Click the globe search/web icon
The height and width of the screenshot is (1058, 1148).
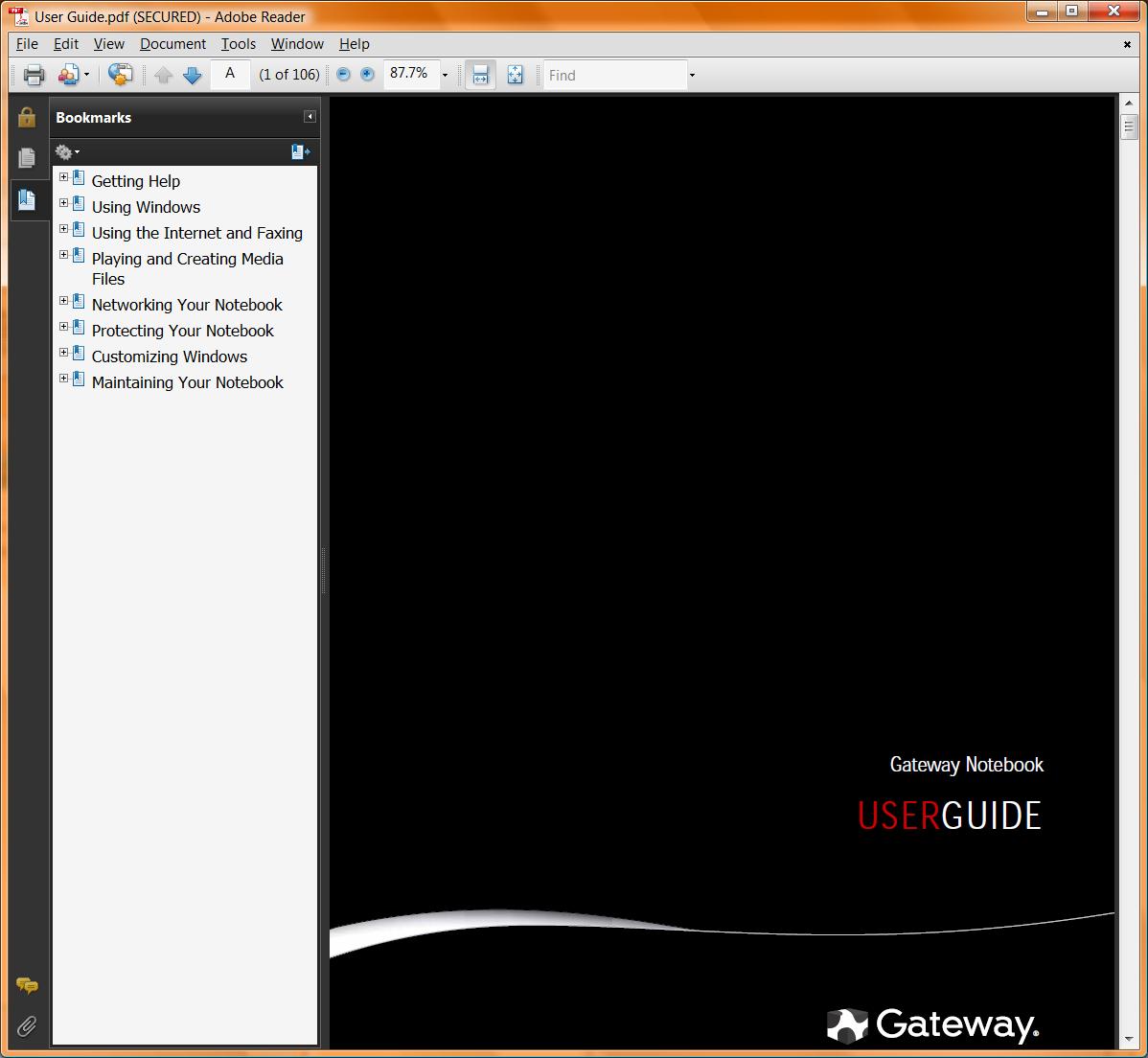120,74
